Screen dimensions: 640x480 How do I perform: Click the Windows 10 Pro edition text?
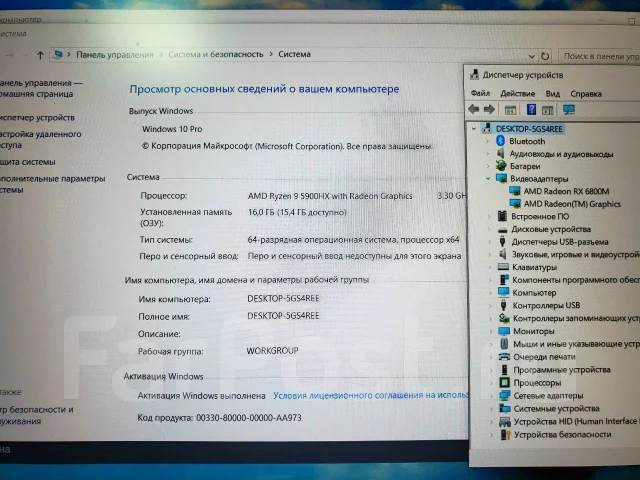coord(172,129)
